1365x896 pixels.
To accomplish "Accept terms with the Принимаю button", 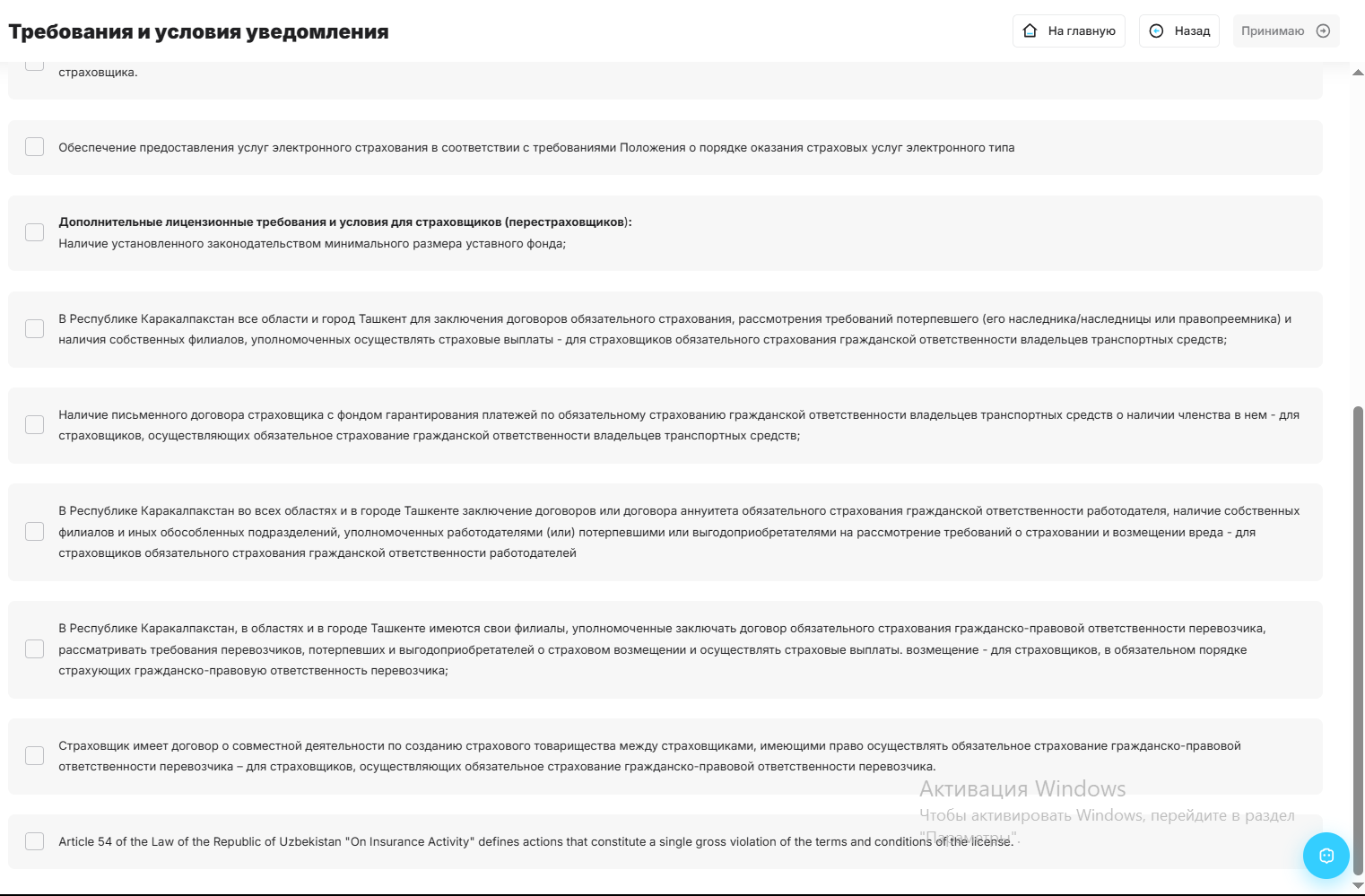I will [x=1286, y=30].
